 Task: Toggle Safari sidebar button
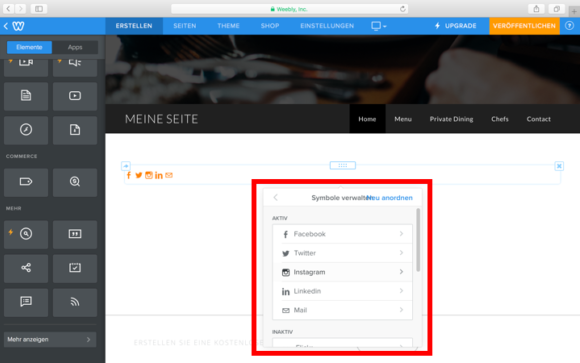[x=39, y=9]
